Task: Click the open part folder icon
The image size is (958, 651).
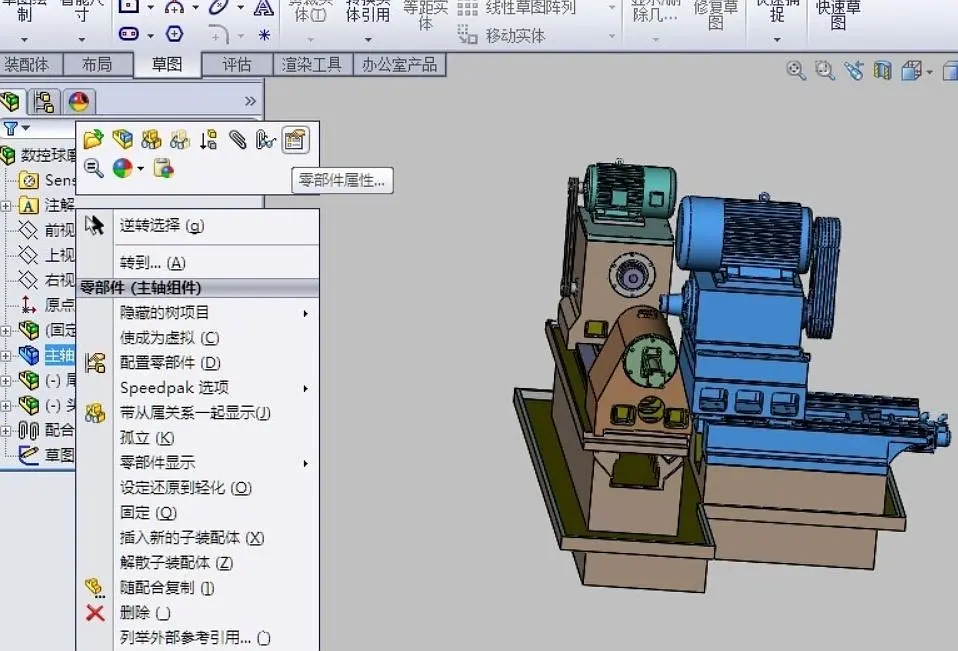Action: point(93,140)
